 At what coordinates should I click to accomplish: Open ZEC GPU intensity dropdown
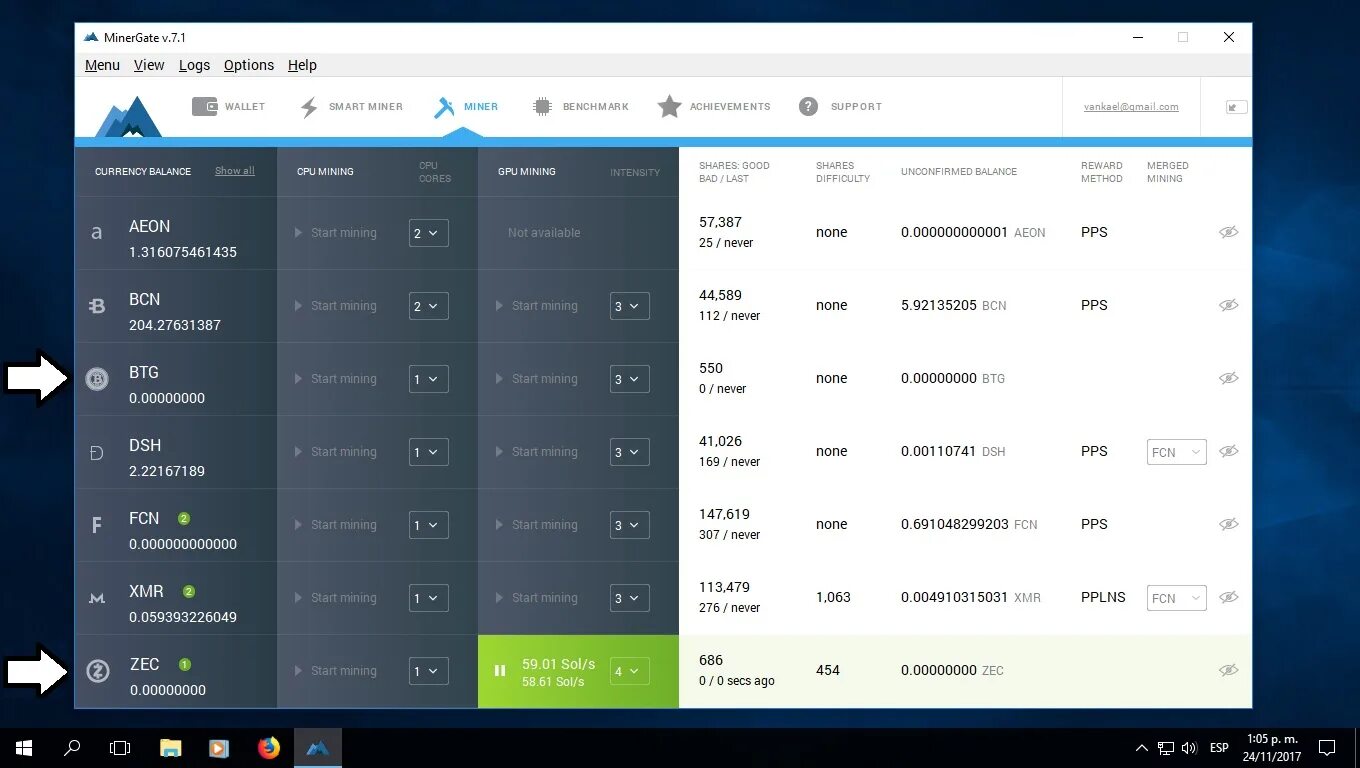click(x=629, y=671)
